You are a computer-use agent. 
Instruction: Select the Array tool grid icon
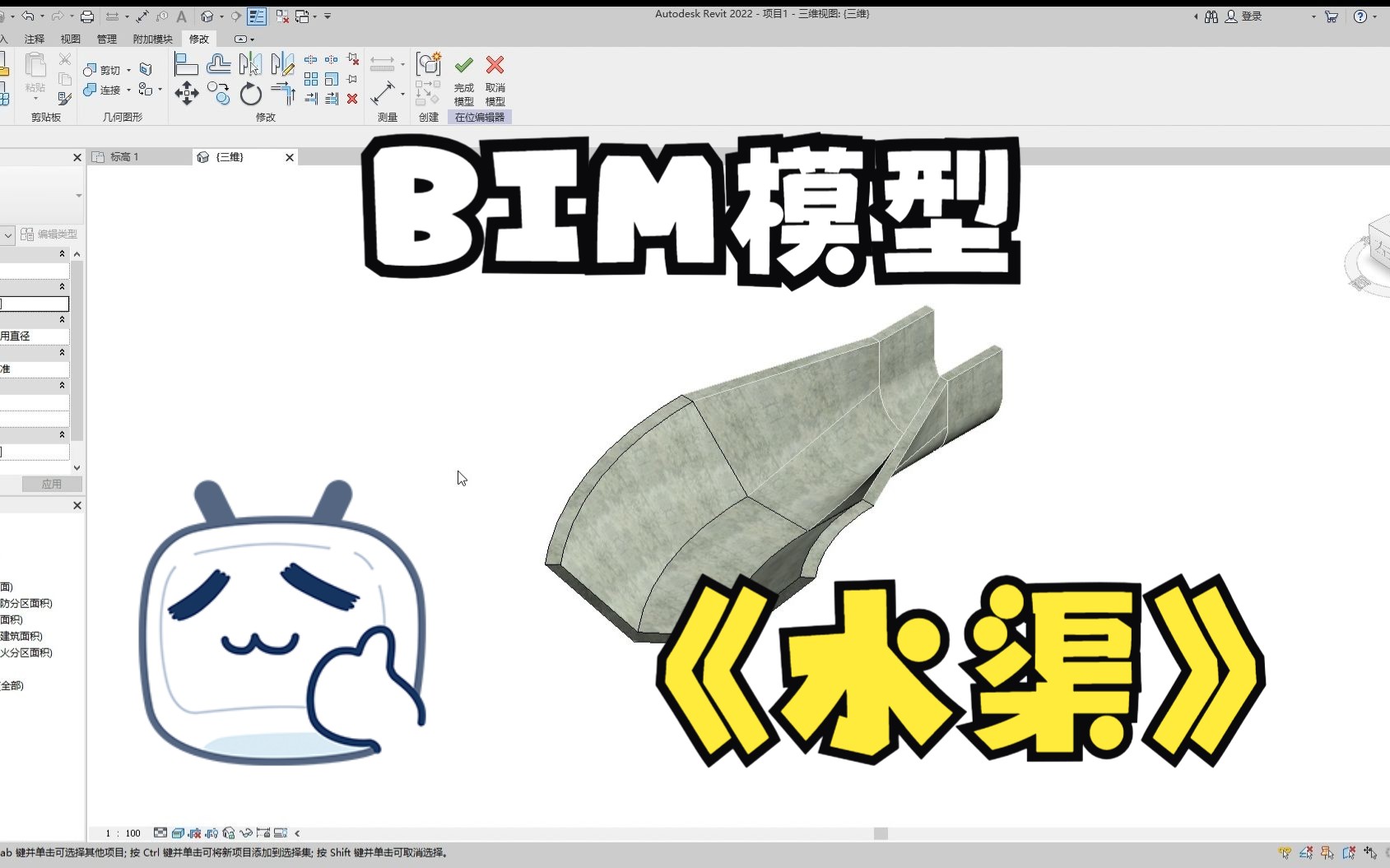(311, 79)
